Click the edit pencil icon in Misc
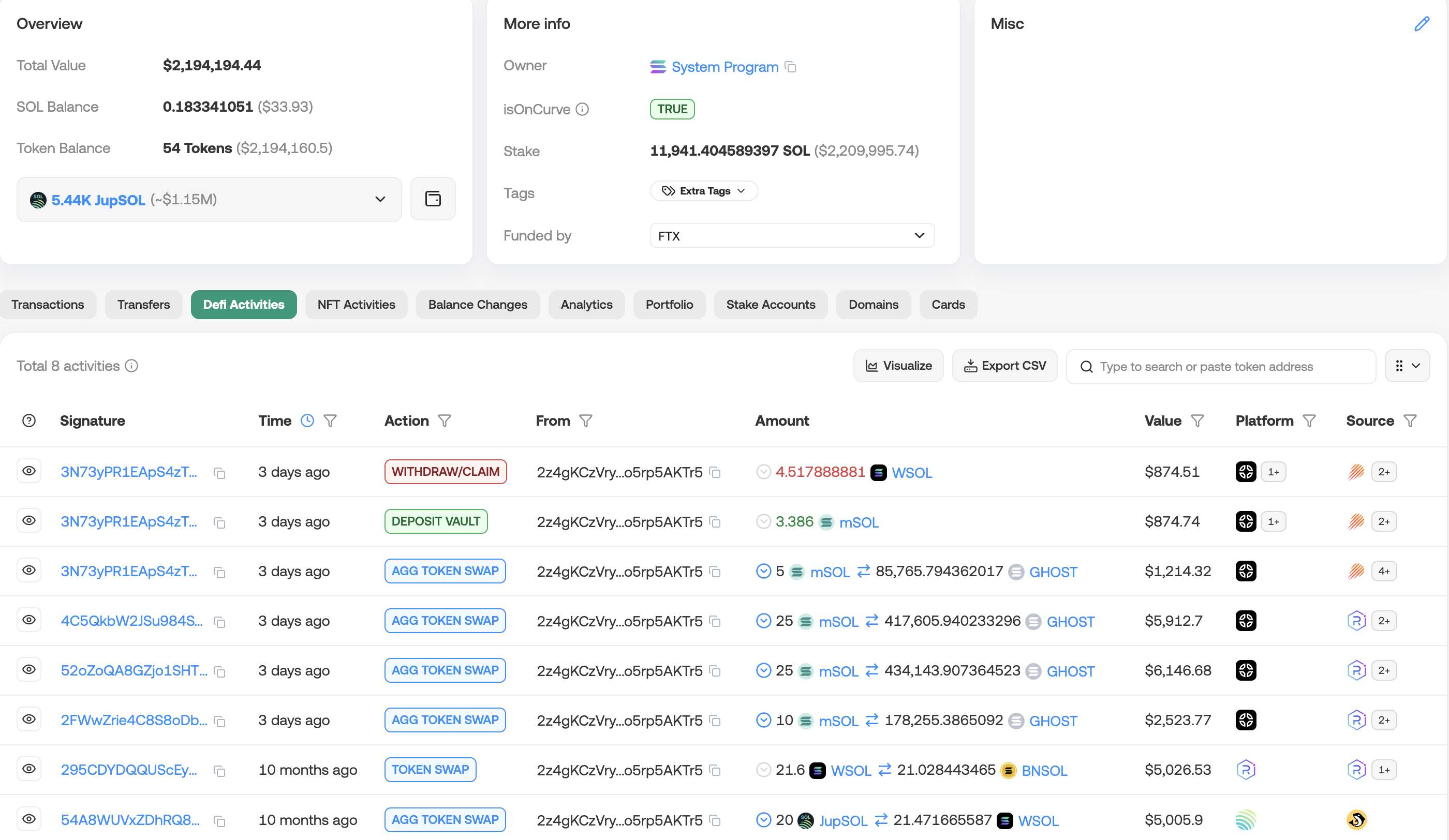 [1422, 24]
